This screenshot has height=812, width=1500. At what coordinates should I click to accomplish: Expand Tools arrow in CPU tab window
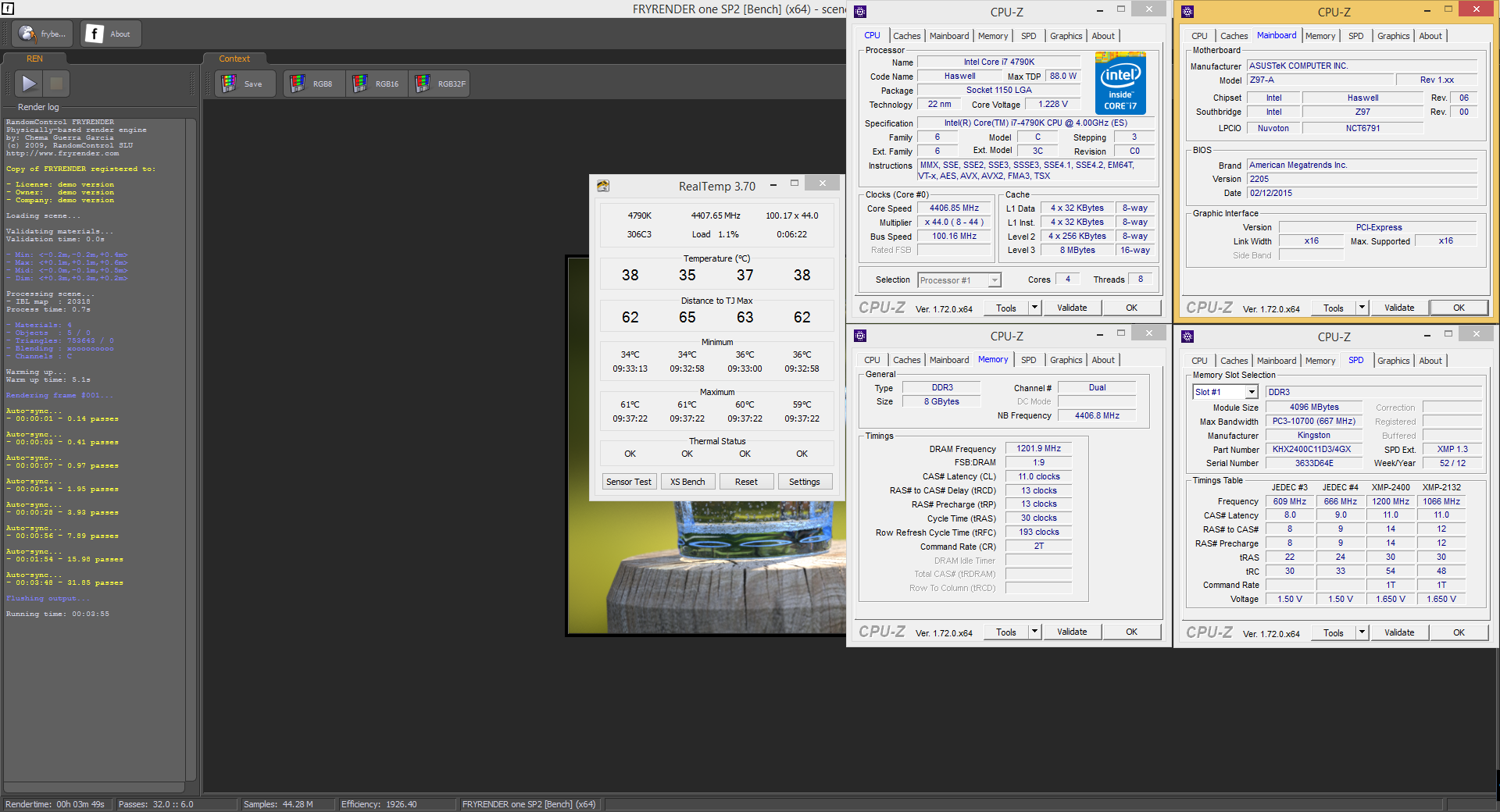coord(1035,308)
